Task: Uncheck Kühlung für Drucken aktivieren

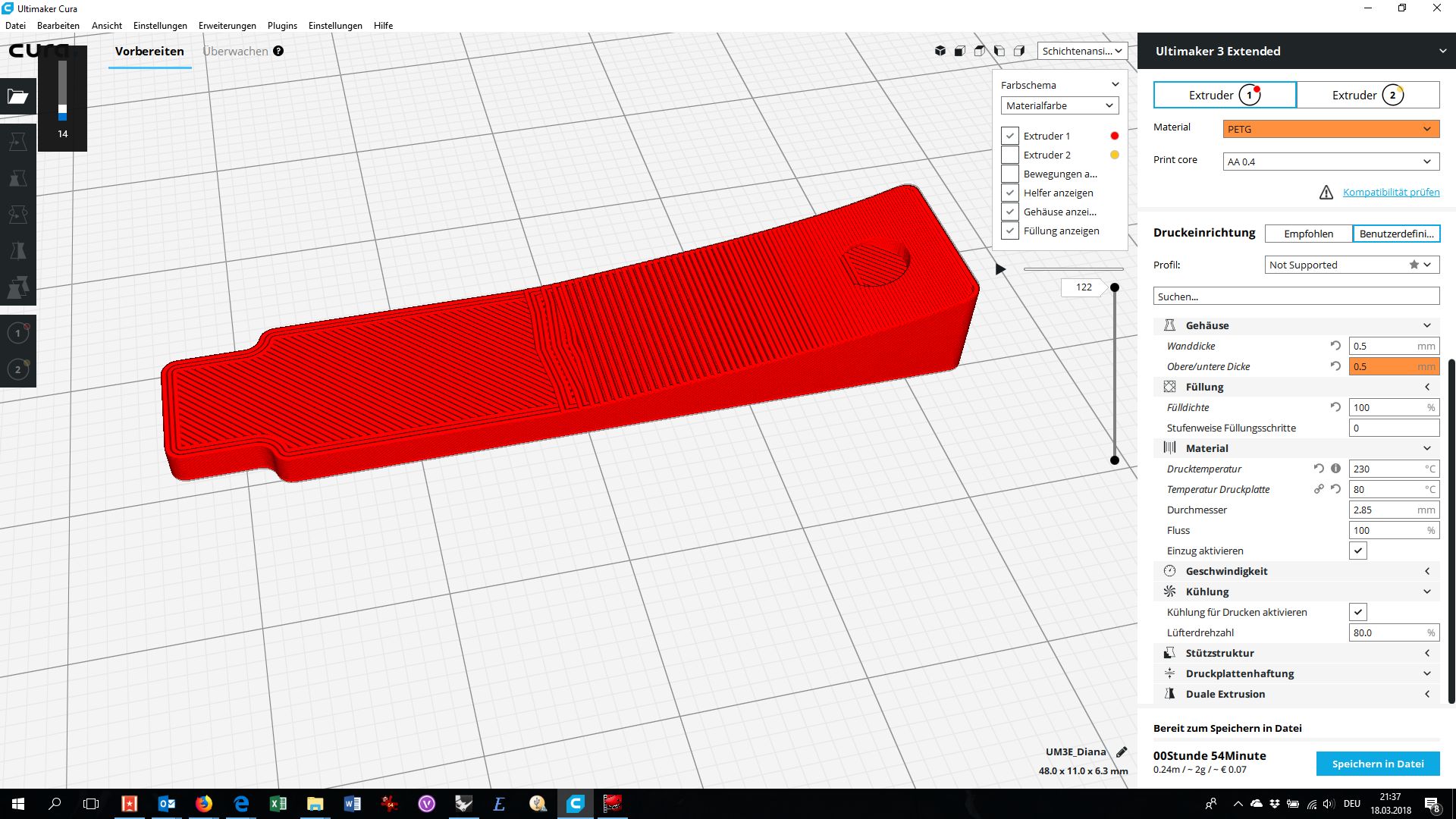Action: 1358,612
